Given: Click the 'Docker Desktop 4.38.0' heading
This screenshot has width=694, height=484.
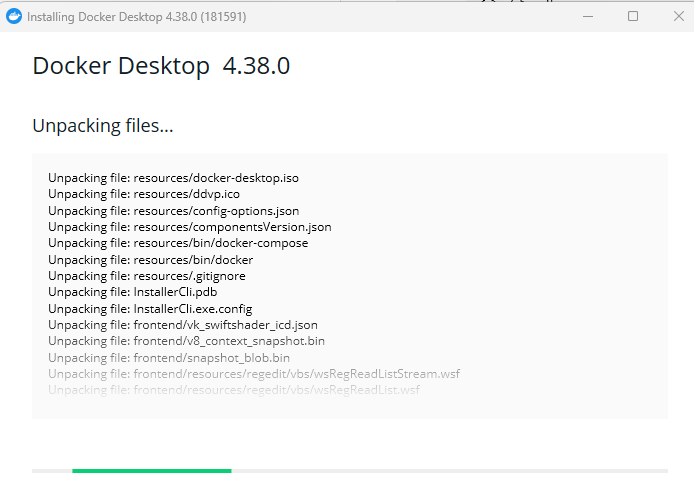Looking at the screenshot, I should 161,66.
